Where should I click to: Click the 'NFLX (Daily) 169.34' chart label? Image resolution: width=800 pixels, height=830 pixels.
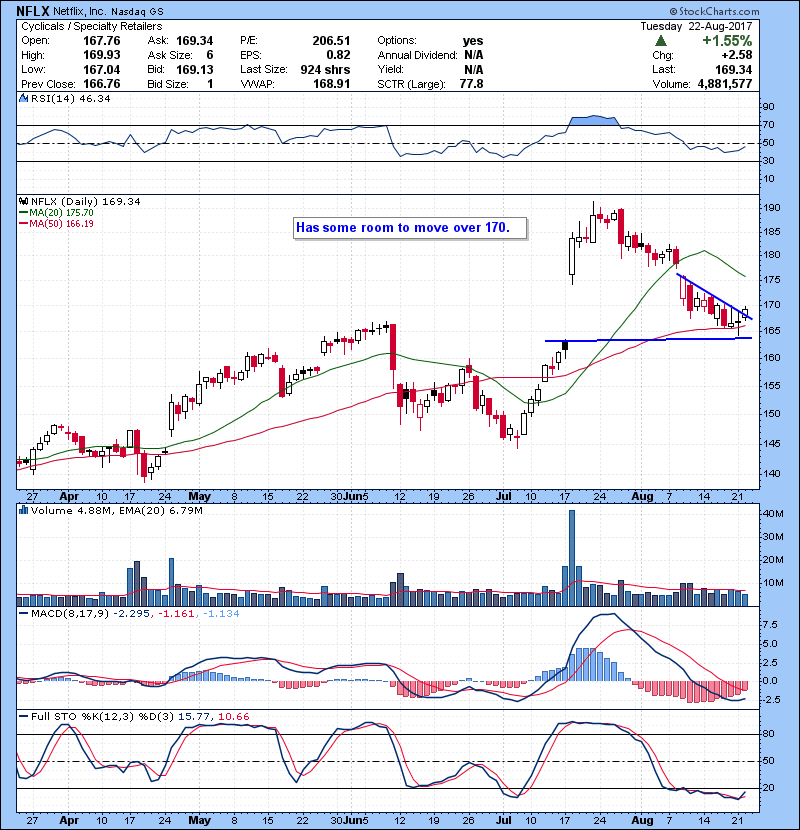click(x=86, y=201)
